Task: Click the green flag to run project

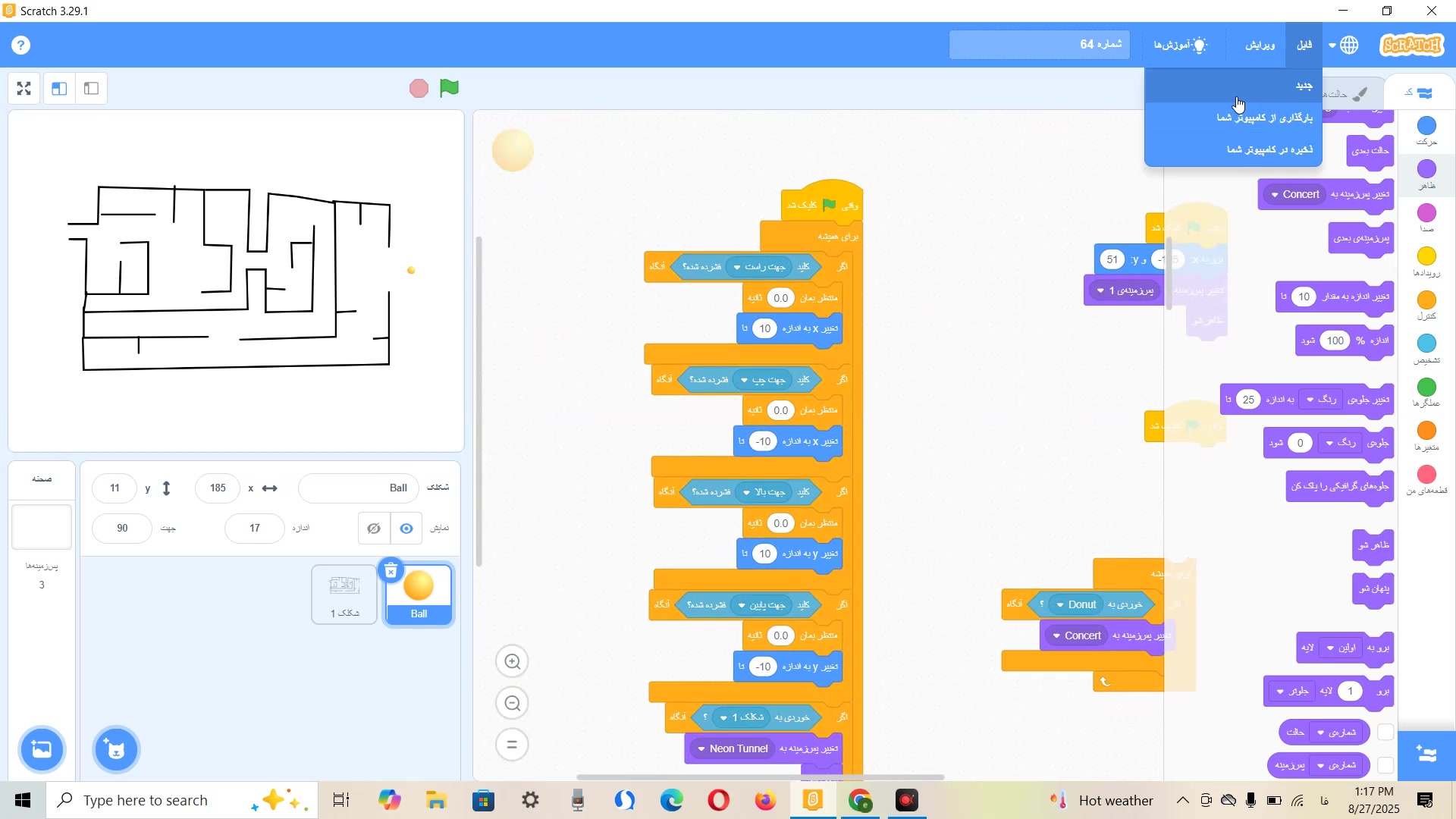Action: (450, 88)
